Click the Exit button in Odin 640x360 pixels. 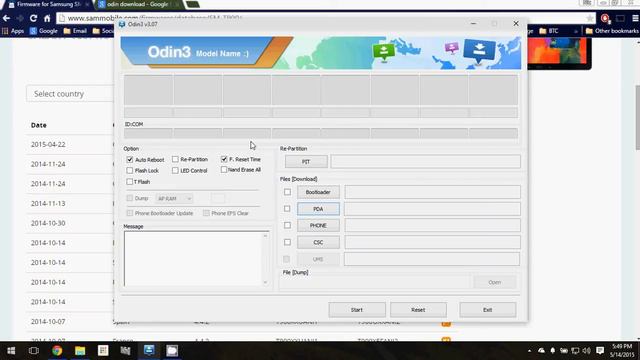(487, 310)
